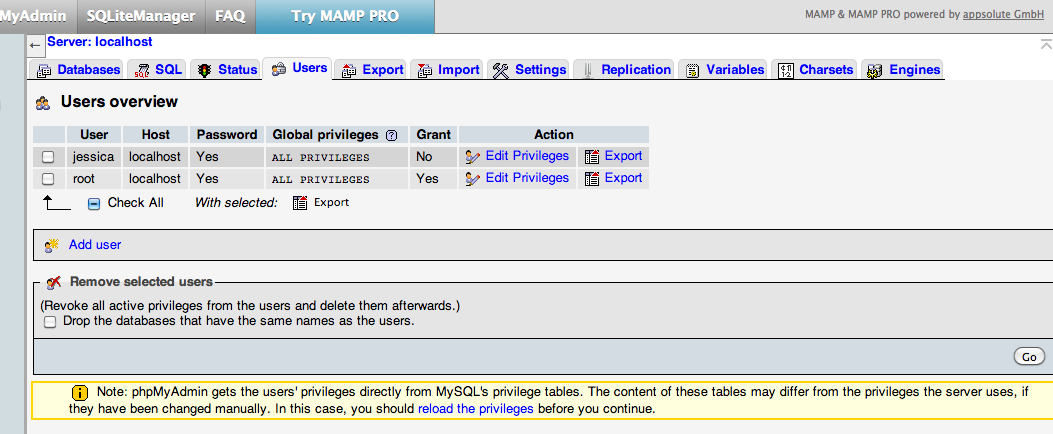Click Try MAMP PRO button
1053x434 pixels.
point(345,16)
